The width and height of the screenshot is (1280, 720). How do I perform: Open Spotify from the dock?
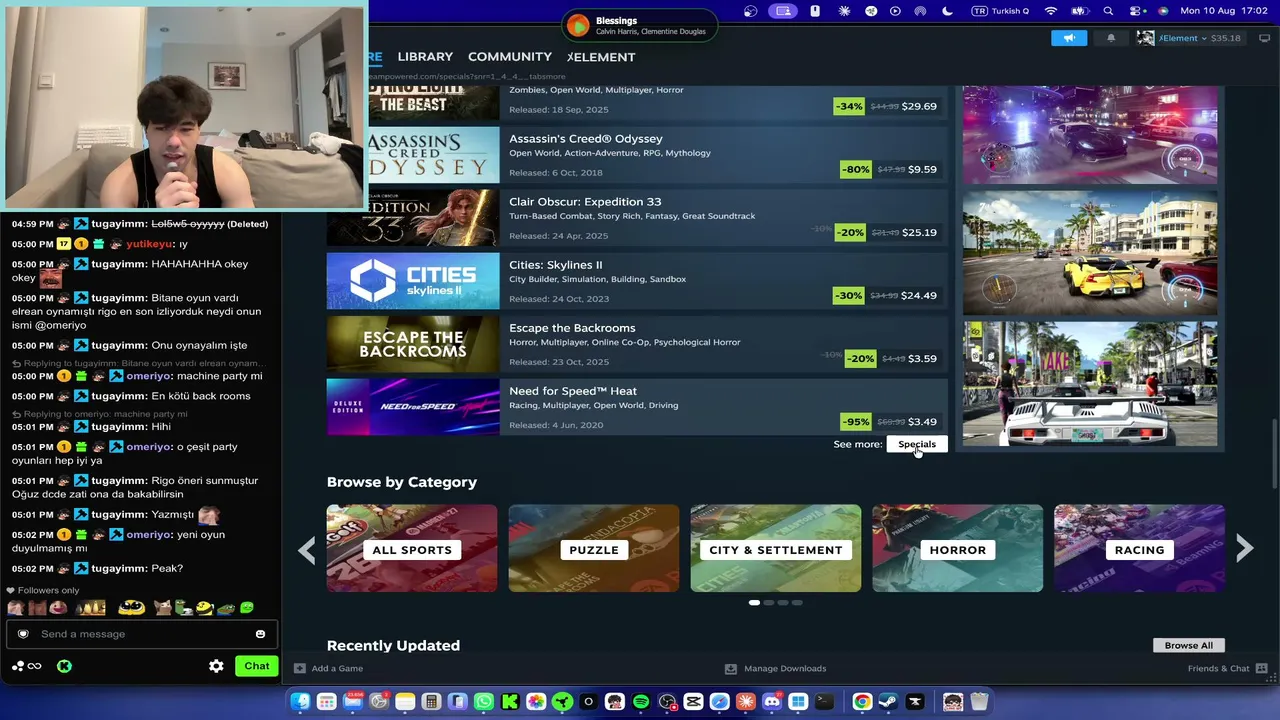click(x=641, y=702)
